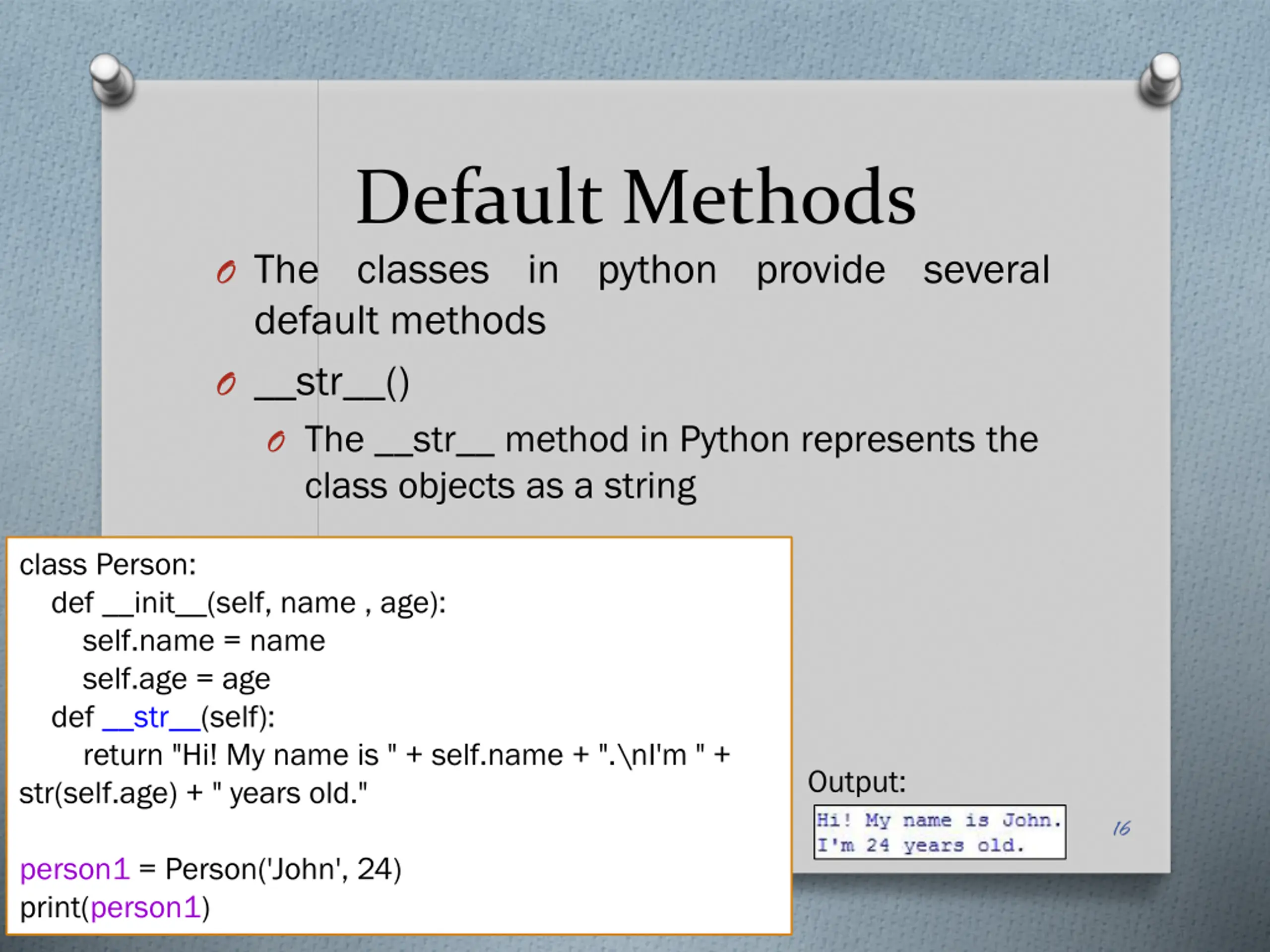
Task: Click the line 'self.age = age'
Action: (x=176, y=679)
